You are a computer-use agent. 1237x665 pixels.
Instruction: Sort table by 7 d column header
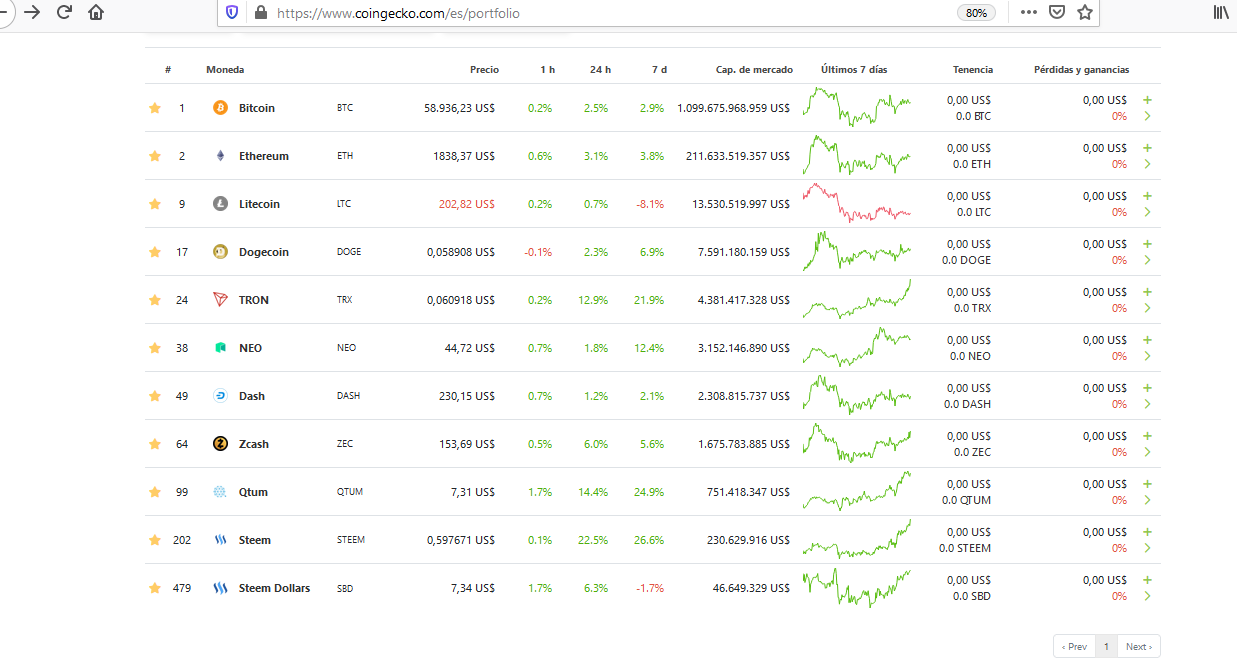coord(659,70)
